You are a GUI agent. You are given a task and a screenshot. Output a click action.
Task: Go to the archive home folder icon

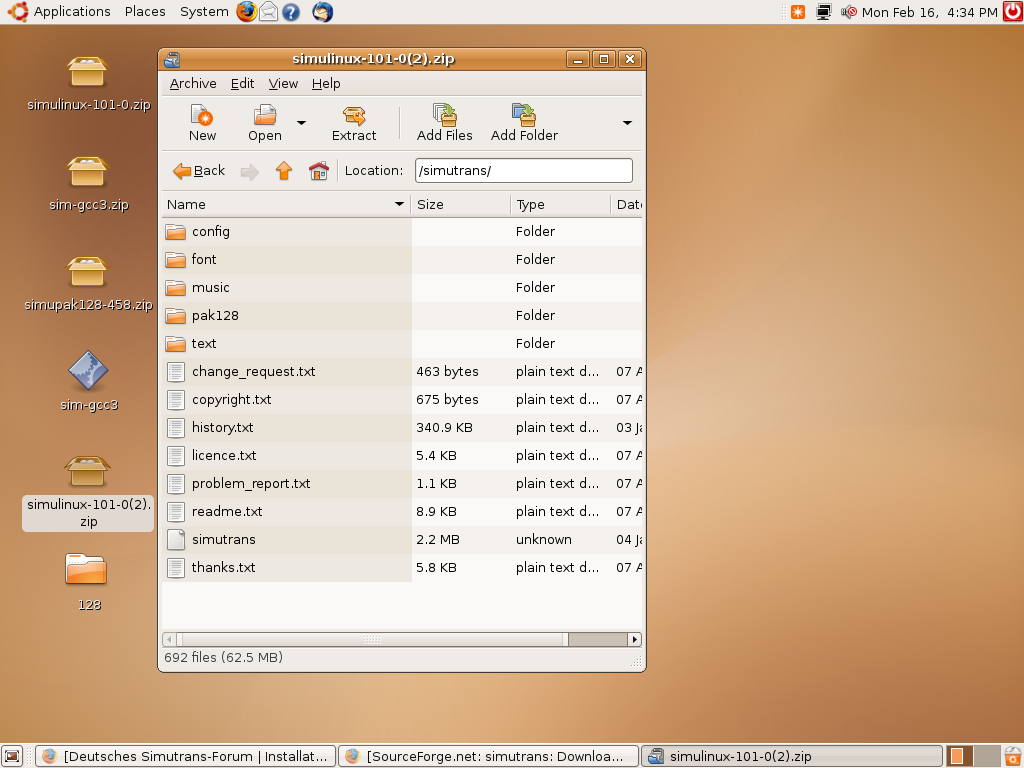coord(318,171)
